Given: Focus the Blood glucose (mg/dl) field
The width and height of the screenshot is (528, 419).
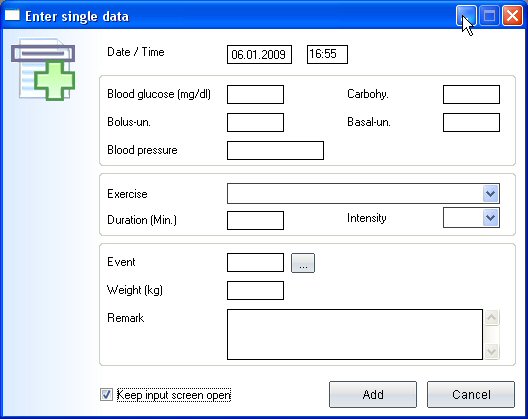Looking at the screenshot, I should (x=255, y=94).
